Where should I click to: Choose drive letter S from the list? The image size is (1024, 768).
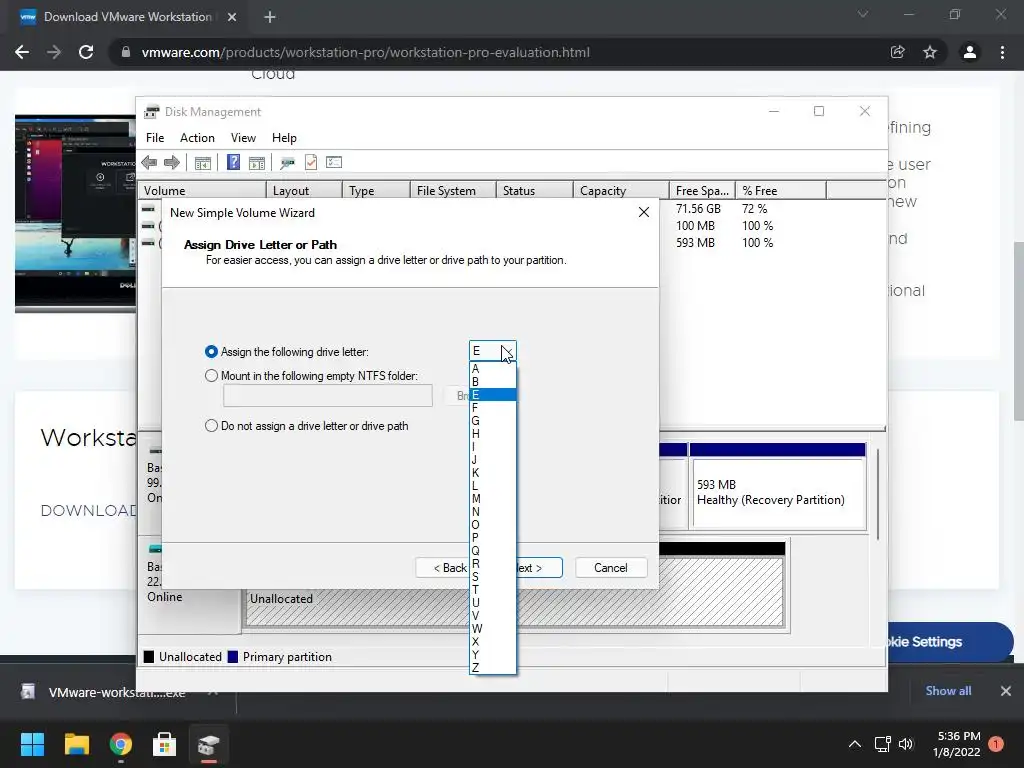pyautogui.click(x=492, y=577)
